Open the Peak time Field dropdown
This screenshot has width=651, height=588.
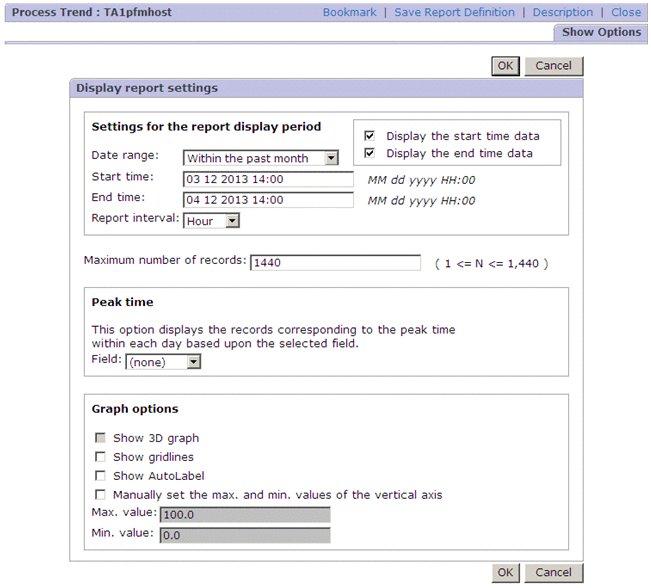pos(163,362)
